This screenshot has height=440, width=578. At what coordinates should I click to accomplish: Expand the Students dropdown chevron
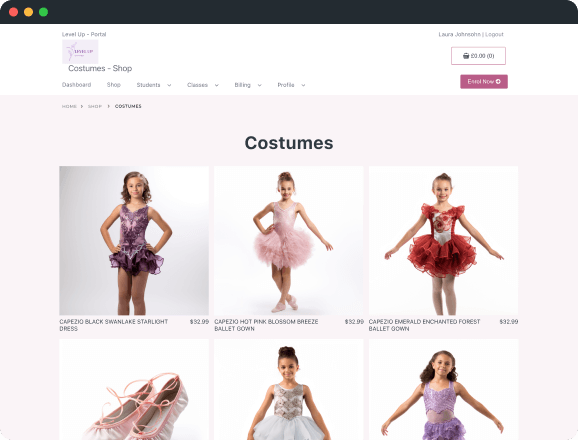169,85
